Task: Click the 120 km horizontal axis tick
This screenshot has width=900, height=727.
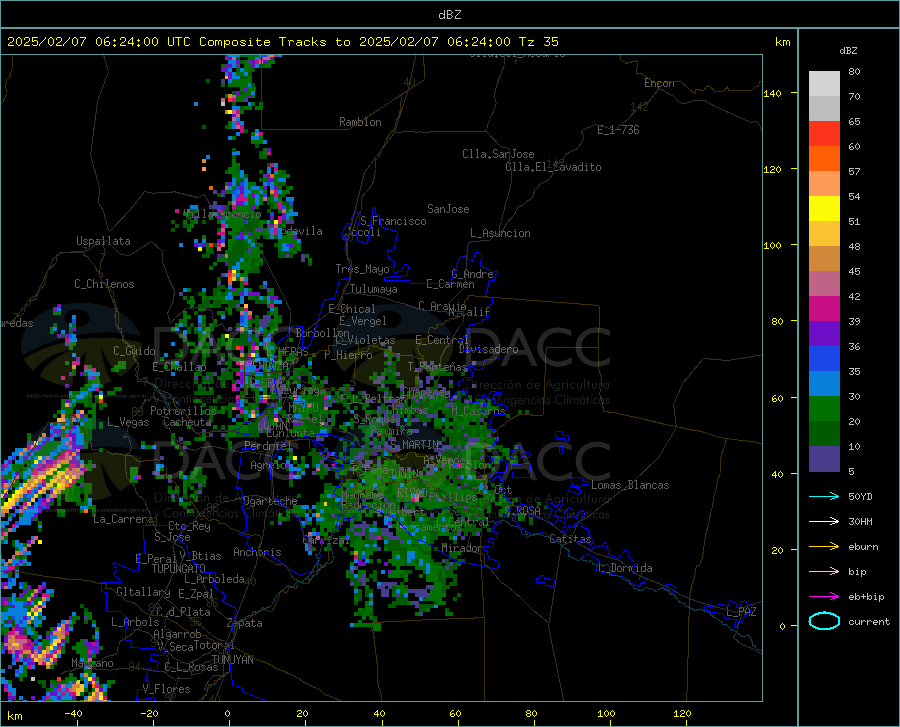Action: click(682, 713)
